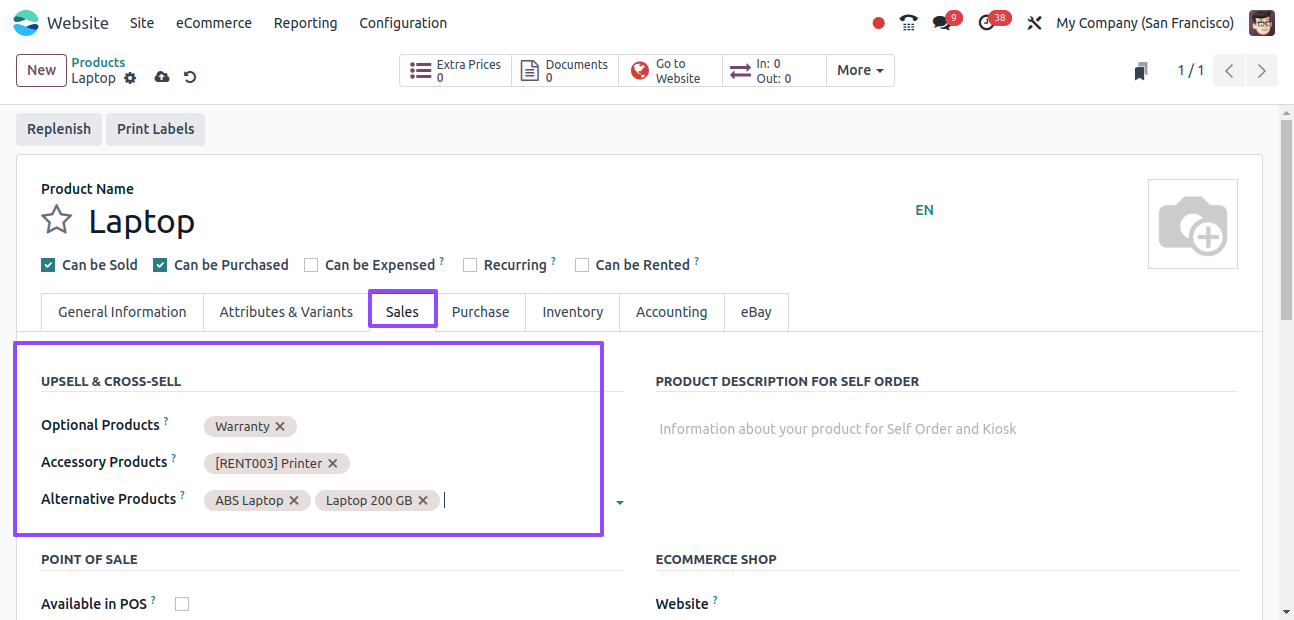Open the Reporting menu

pyautogui.click(x=306, y=23)
